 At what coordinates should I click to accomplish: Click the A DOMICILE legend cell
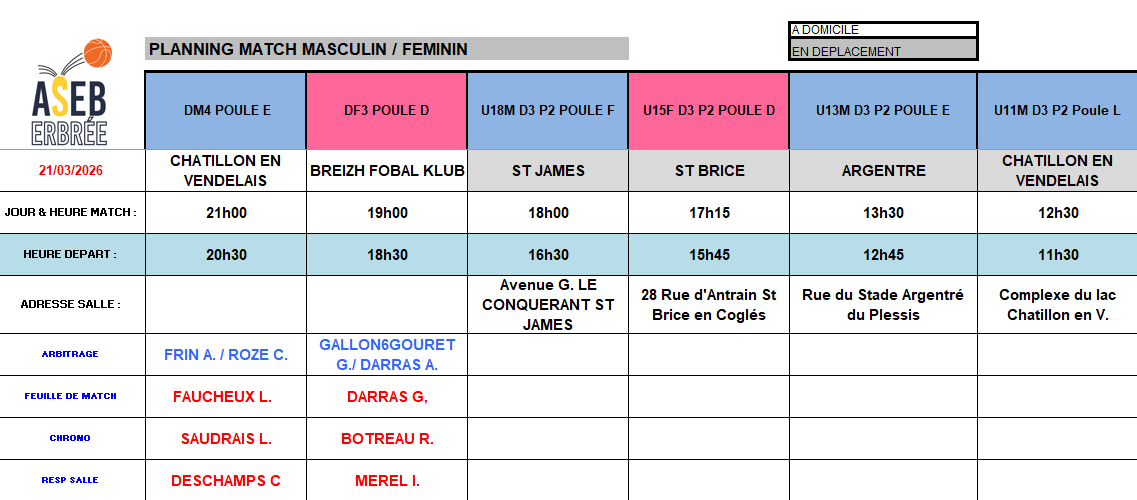pos(883,30)
